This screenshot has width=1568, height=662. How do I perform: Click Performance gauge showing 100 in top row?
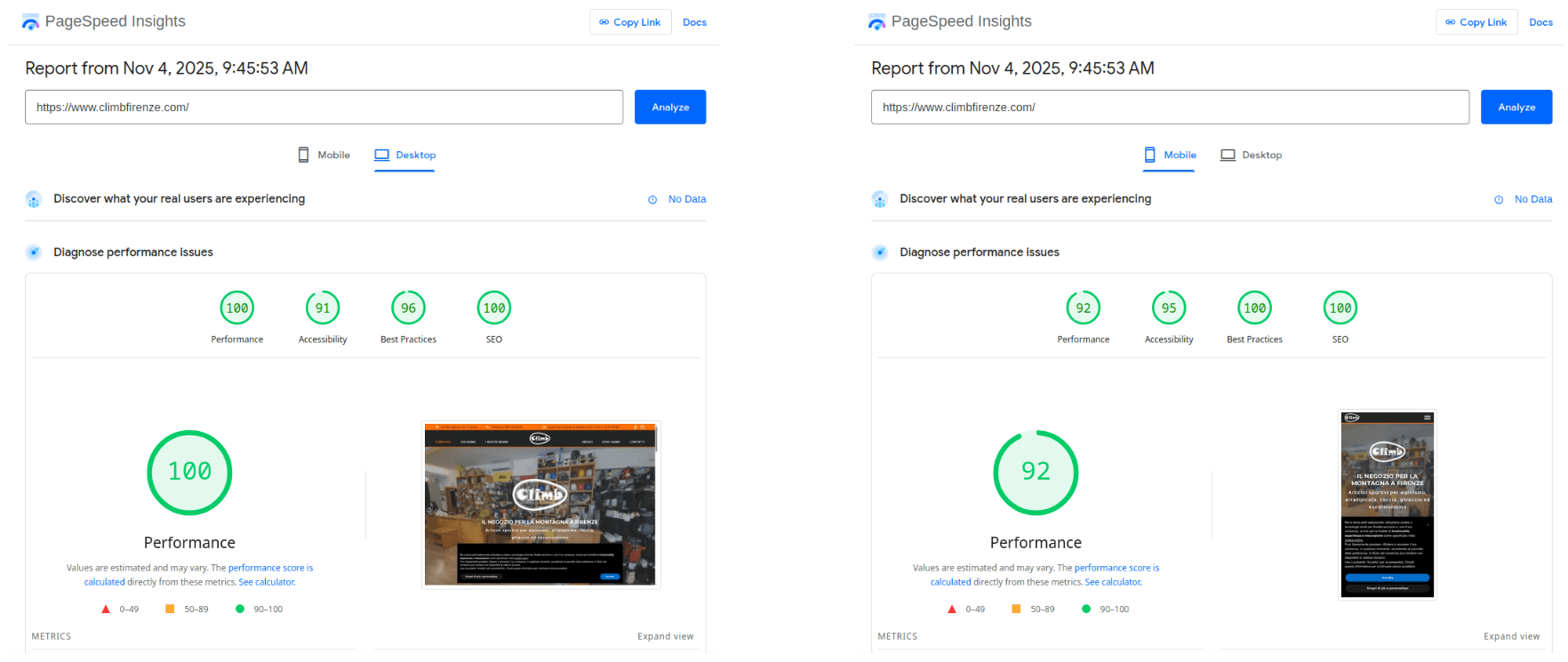click(x=237, y=308)
